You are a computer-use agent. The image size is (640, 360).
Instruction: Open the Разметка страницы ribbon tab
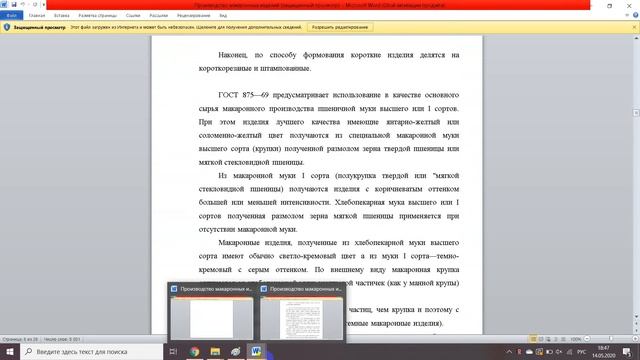point(98,16)
